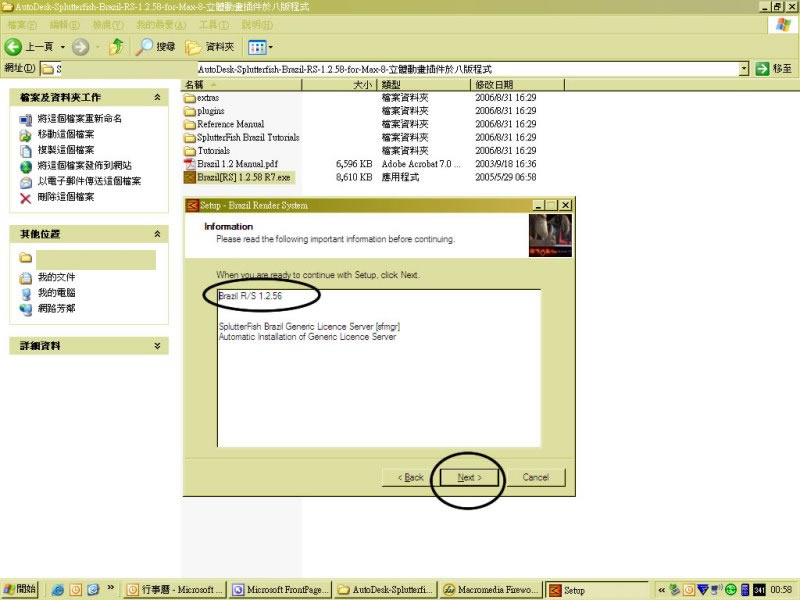Select the extras folder icon

coord(190,97)
